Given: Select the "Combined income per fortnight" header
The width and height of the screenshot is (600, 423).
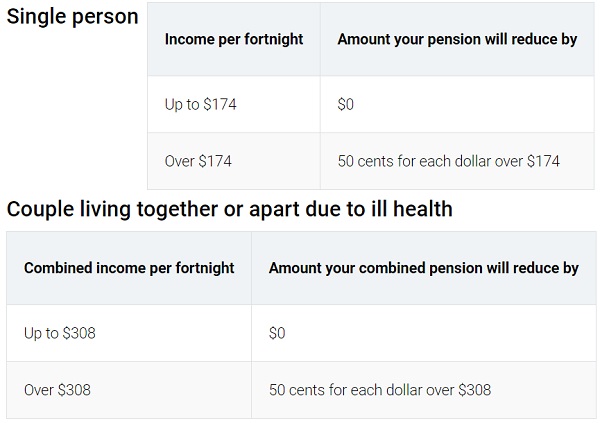Looking at the screenshot, I should pyautogui.click(x=129, y=268).
